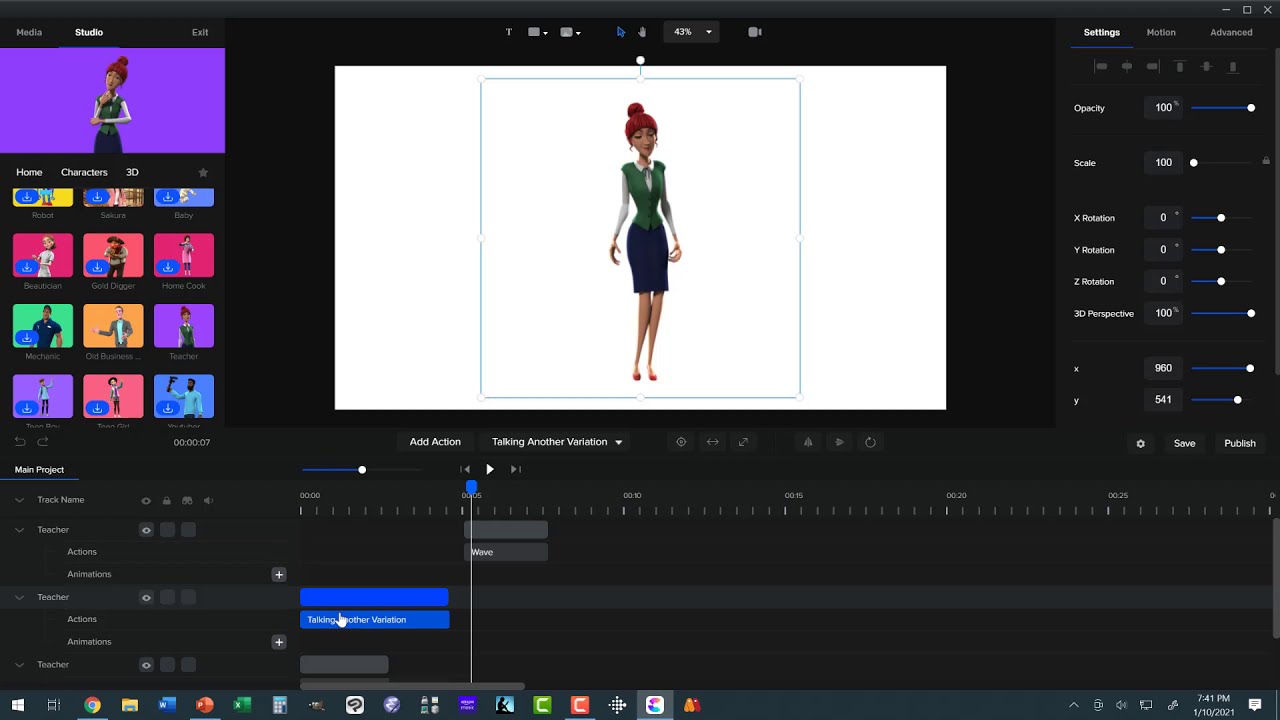Activate the hand pan tool
Image resolution: width=1280 pixels, height=720 pixels.
coord(642,32)
